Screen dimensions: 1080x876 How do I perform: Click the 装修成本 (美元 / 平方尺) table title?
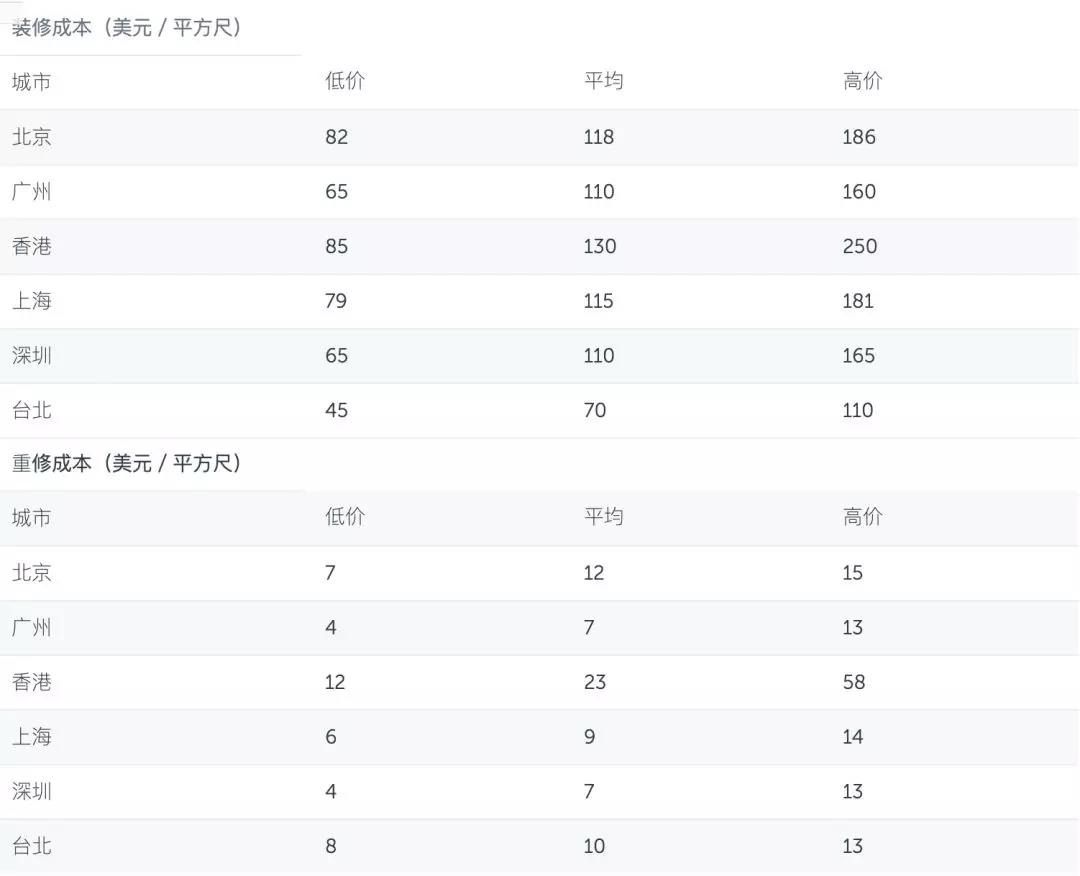[126, 28]
